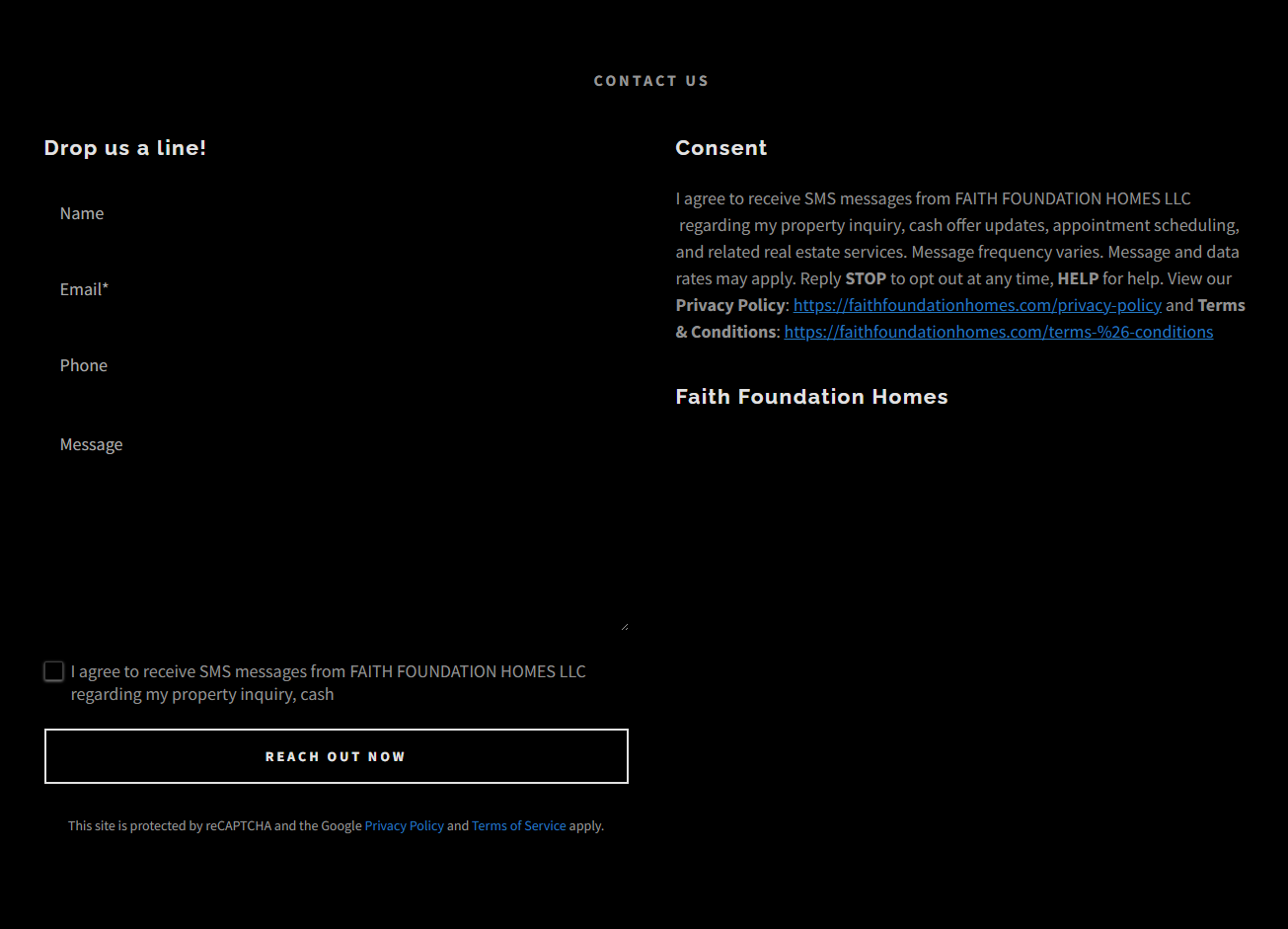
Task: Tick the SMS consent checkbox
Action: [x=54, y=671]
